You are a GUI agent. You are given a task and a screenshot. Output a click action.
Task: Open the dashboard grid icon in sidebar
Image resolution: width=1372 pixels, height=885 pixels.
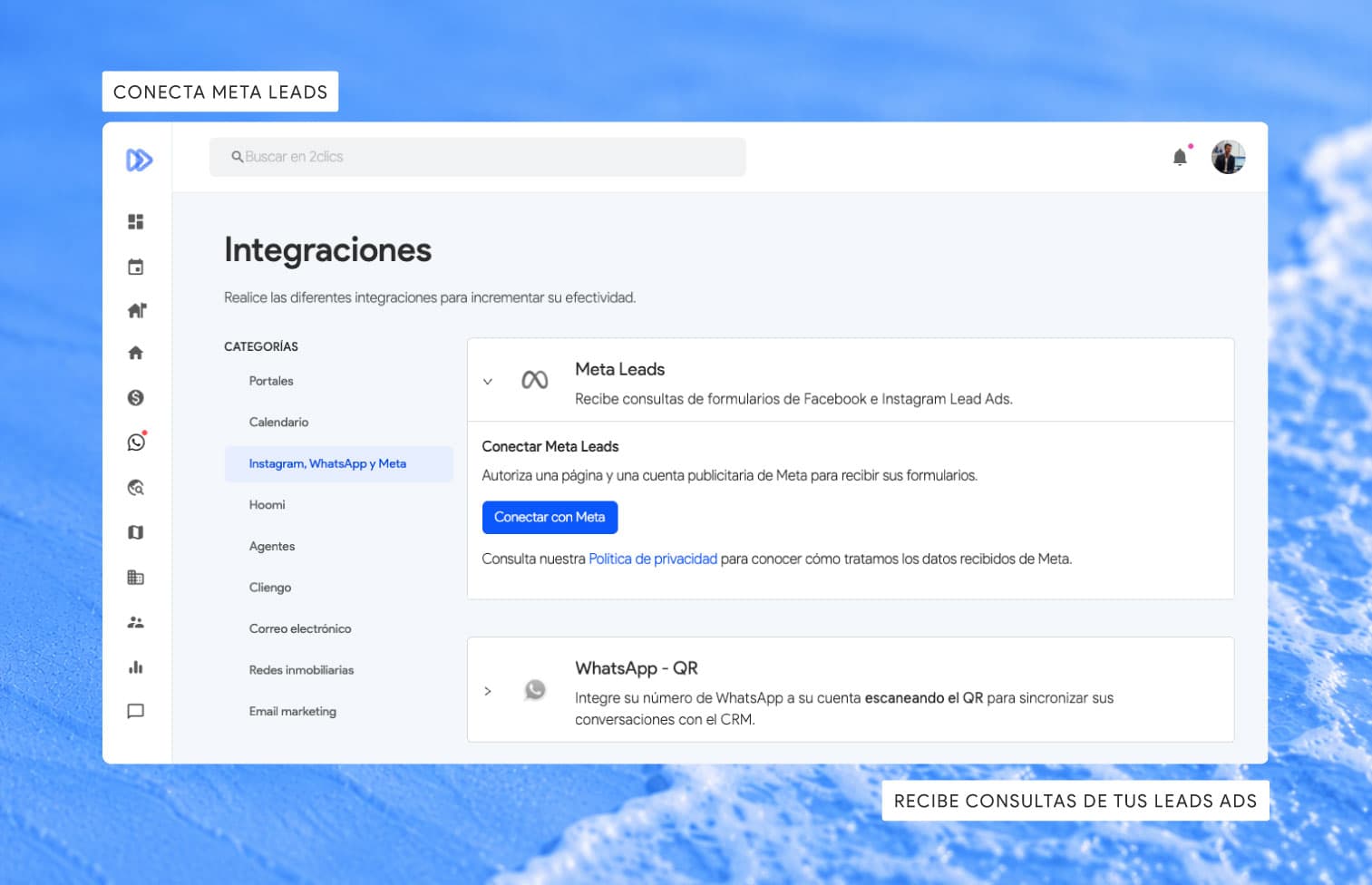[x=136, y=222]
